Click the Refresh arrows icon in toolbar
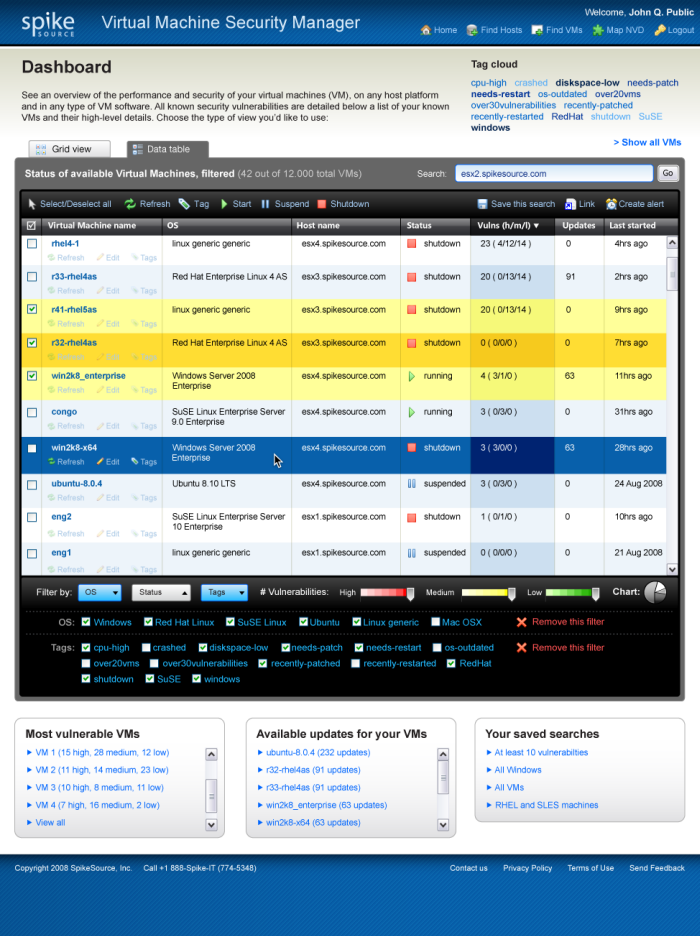 click(130, 204)
